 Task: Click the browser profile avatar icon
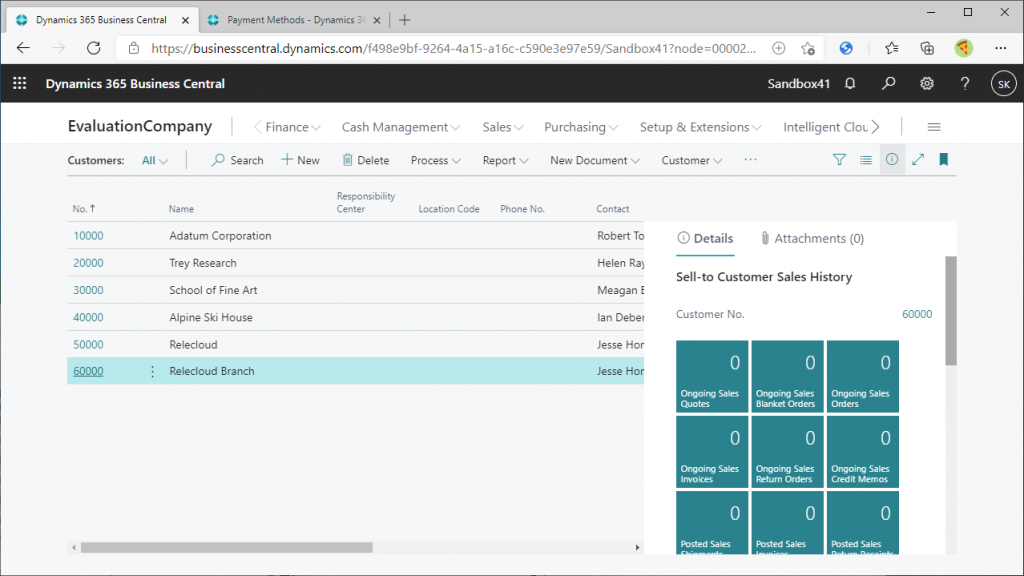click(x=963, y=48)
